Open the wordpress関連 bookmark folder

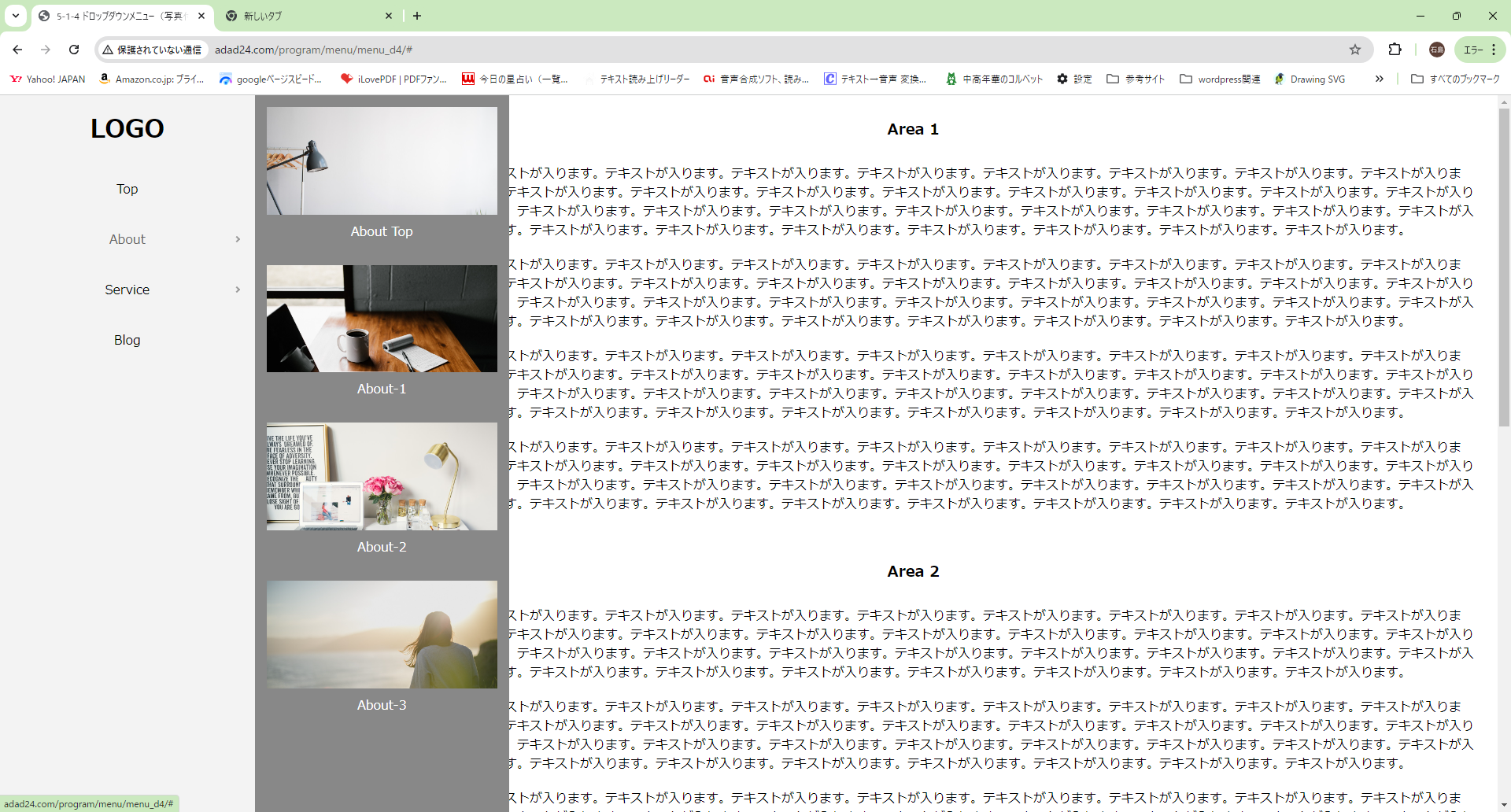pos(1220,79)
